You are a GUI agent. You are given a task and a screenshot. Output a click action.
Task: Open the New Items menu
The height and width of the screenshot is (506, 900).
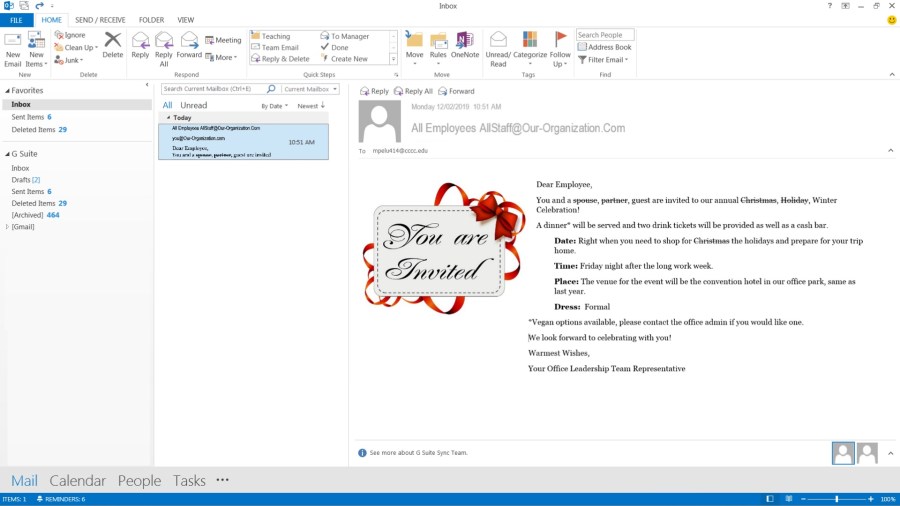click(36, 50)
